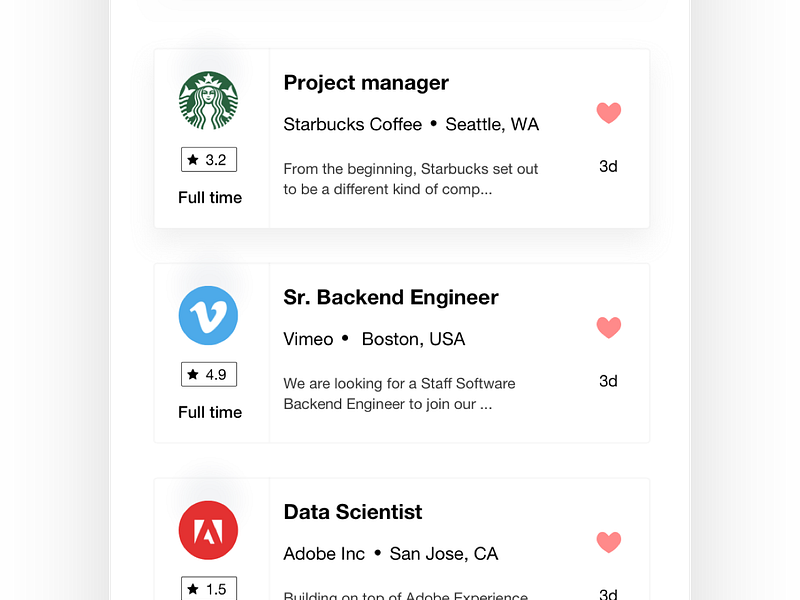Viewport: 800px width, 600px height.
Task: Click the Starbucks job description text
Action: tap(410, 178)
